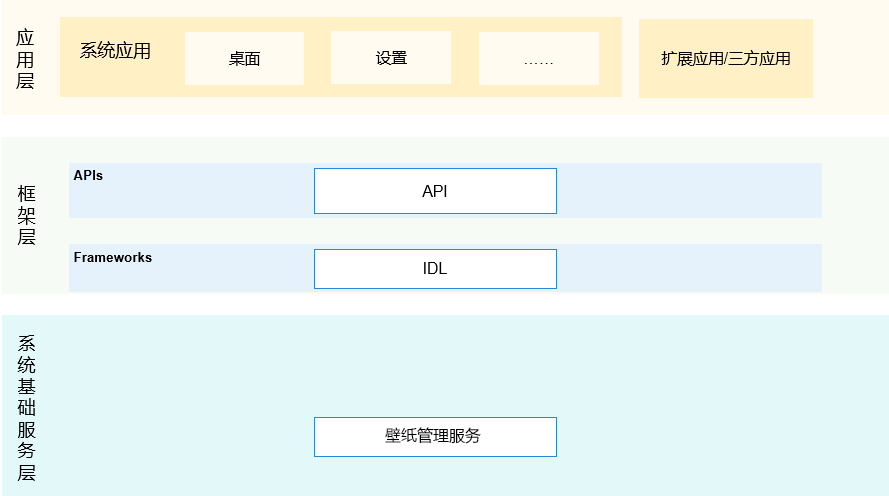Click the IDL box
Screen dimensions: 889x496
[x=435, y=269]
